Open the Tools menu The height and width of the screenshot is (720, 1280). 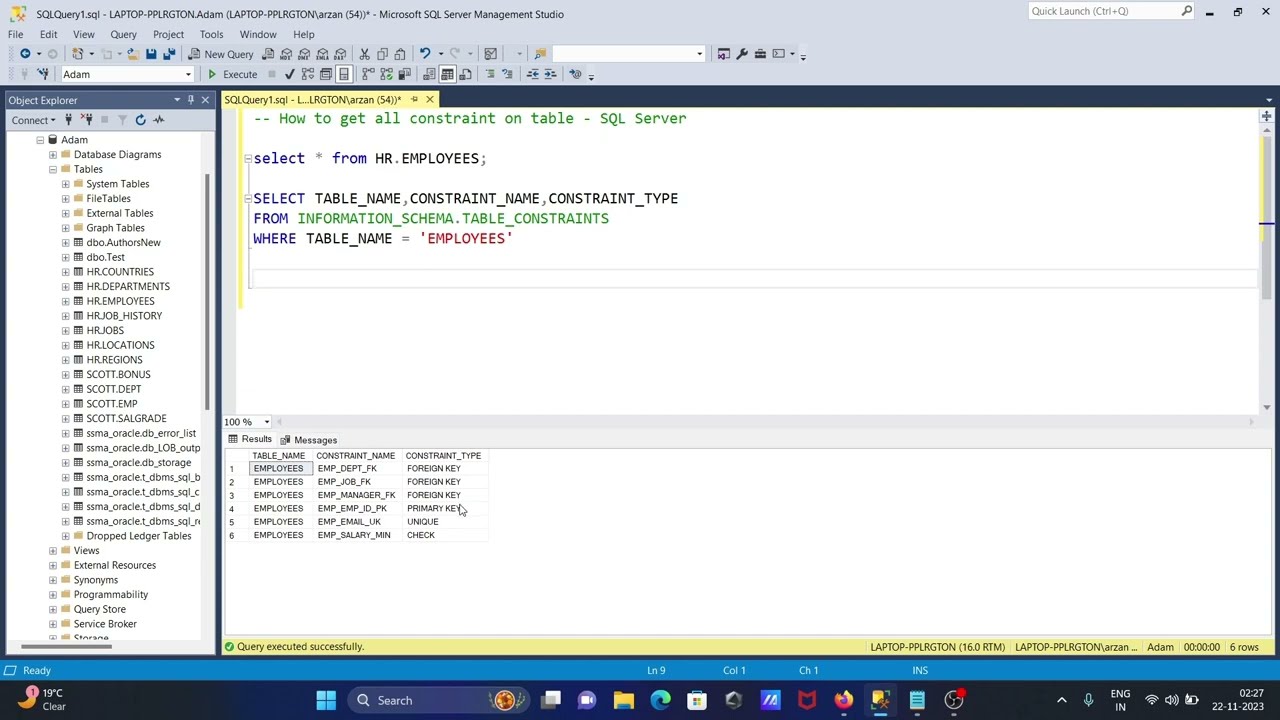pyautogui.click(x=211, y=34)
